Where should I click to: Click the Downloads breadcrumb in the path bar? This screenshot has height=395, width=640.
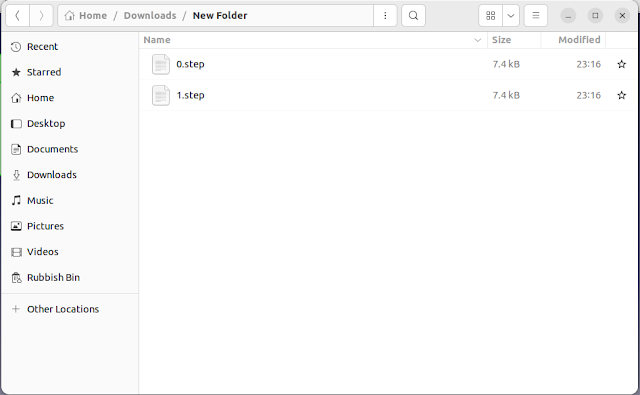[x=150, y=16]
